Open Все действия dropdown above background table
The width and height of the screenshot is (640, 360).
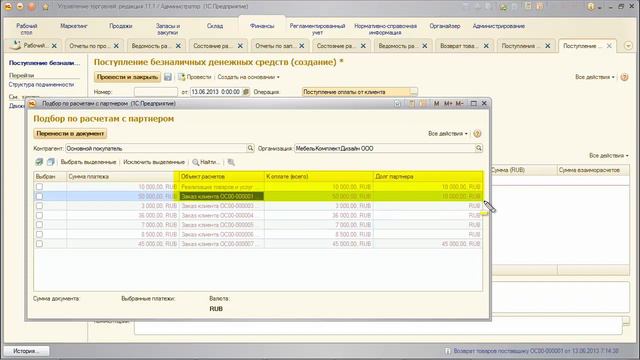click(609, 156)
